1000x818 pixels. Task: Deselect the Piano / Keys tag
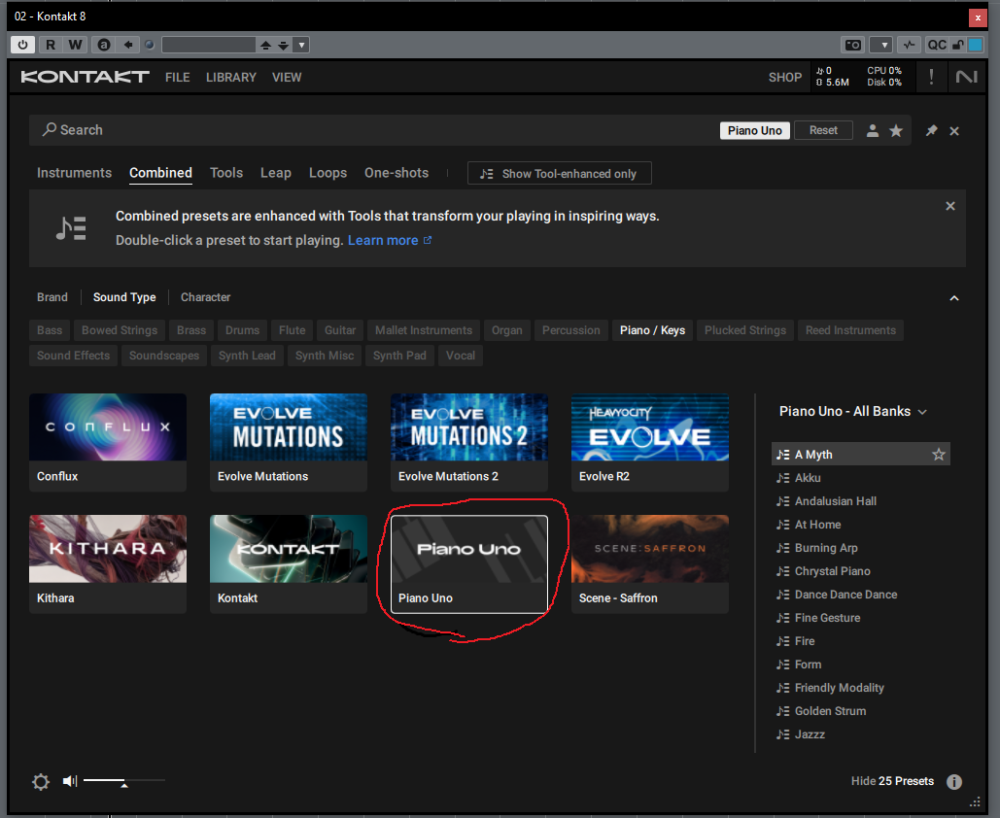tap(652, 330)
